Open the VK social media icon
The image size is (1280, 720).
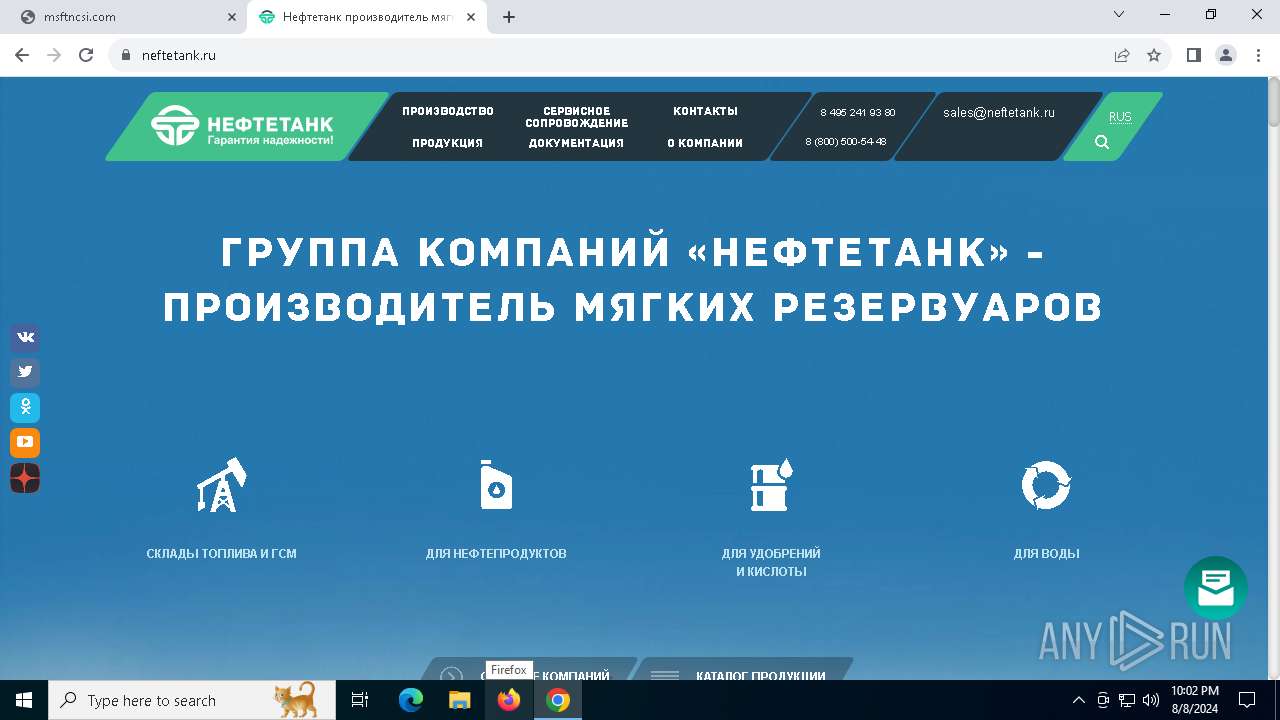point(25,338)
